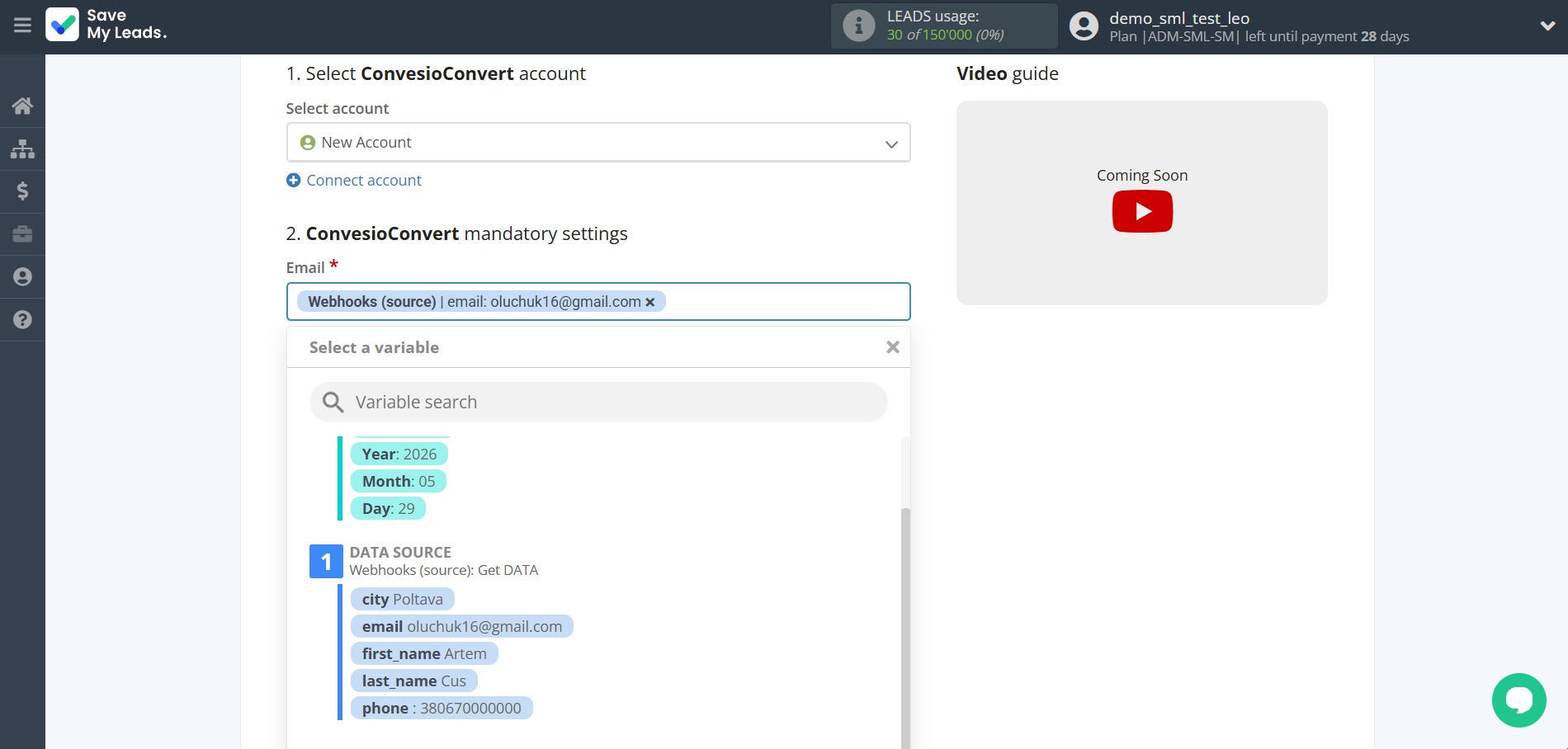Click the user avatar icon
The width and height of the screenshot is (1568, 749).
pos(1084,26)
